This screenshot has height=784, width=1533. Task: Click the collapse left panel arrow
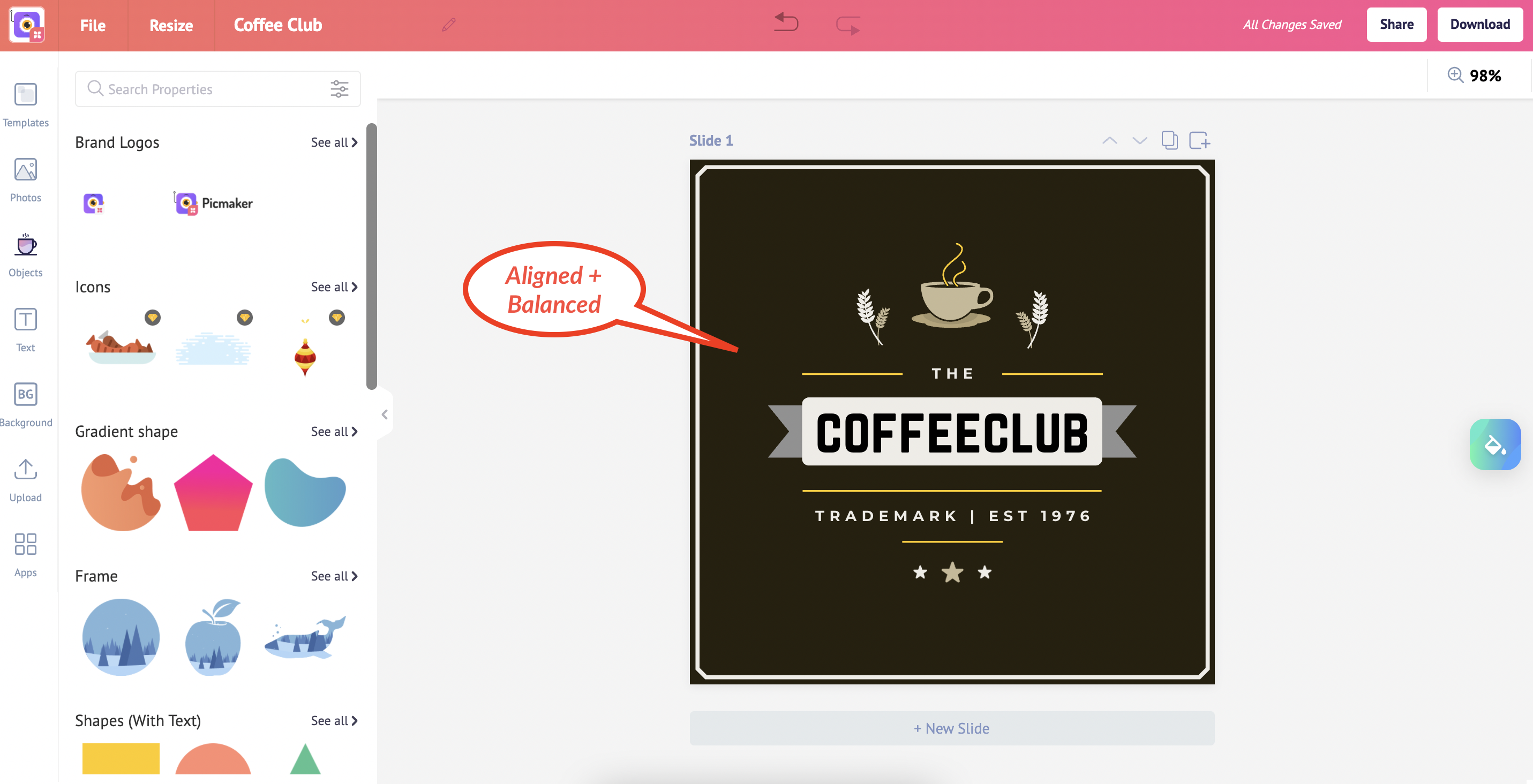pos(383,414)
